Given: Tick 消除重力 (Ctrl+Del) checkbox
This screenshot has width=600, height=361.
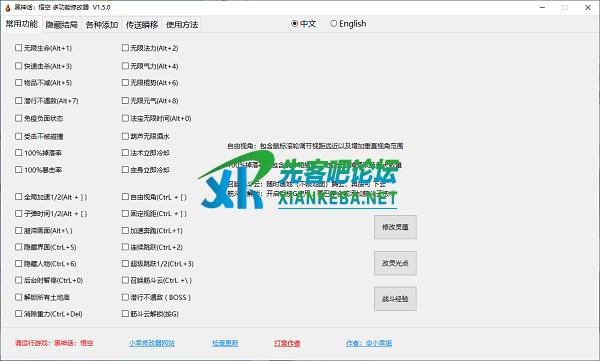Looking at the screenshot, I should coord(18,314).
